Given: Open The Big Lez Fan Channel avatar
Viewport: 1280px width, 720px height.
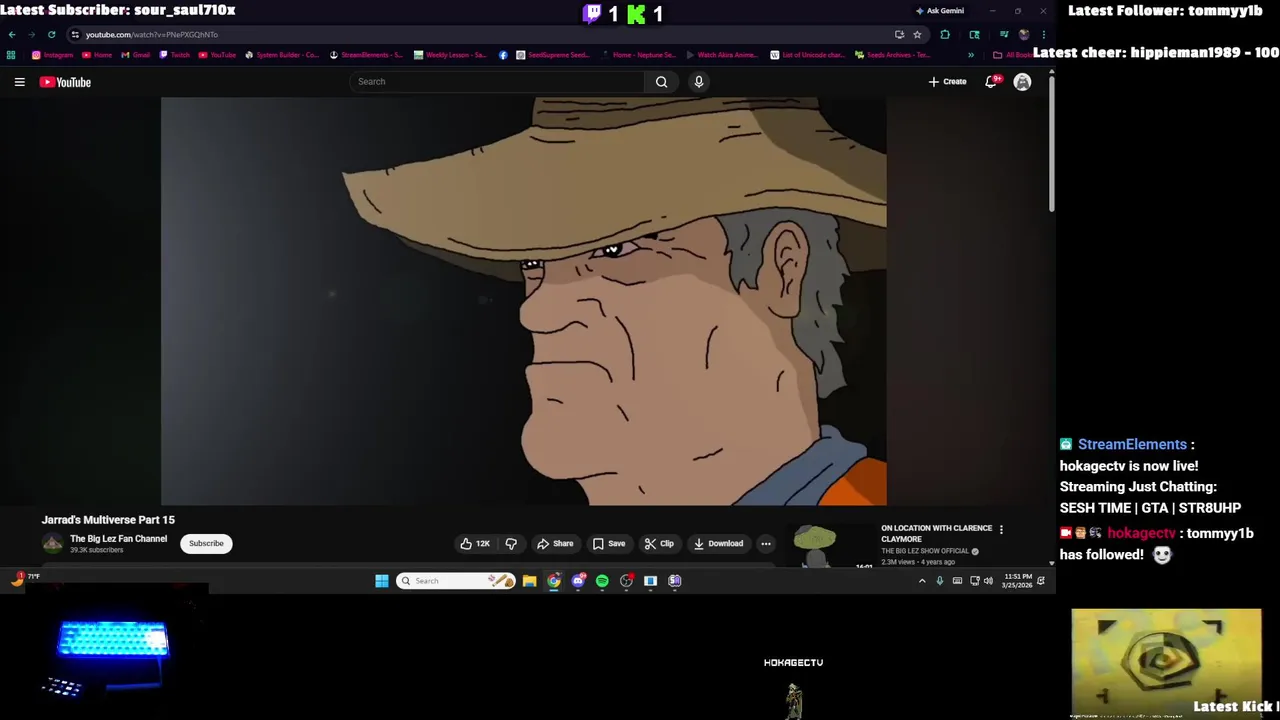Looking at the screenshot, I should click(52, 544).
